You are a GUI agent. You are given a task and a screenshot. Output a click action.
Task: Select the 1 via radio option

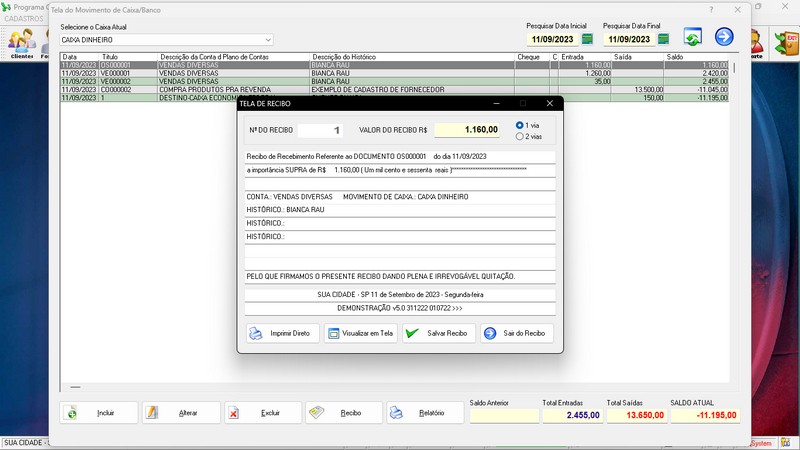click(520, 125)
